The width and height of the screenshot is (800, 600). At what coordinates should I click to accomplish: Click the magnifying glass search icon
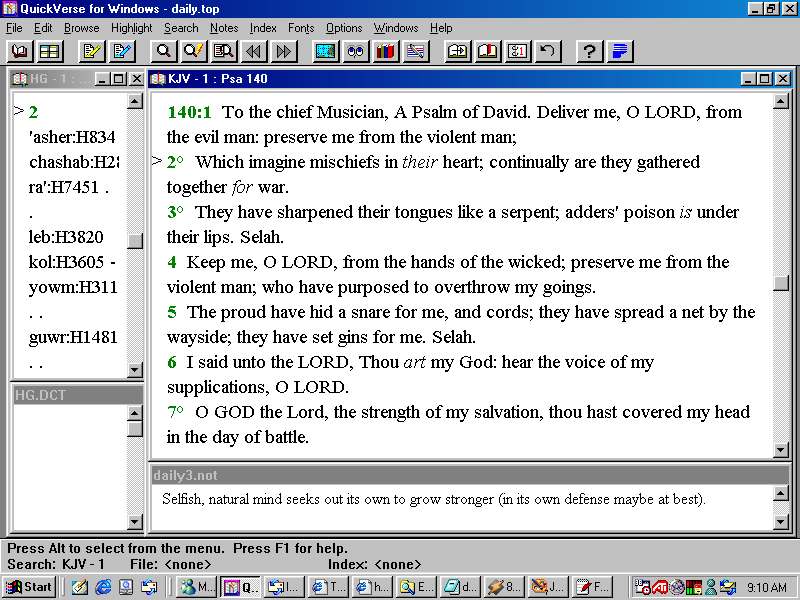[x=164, y=51]
